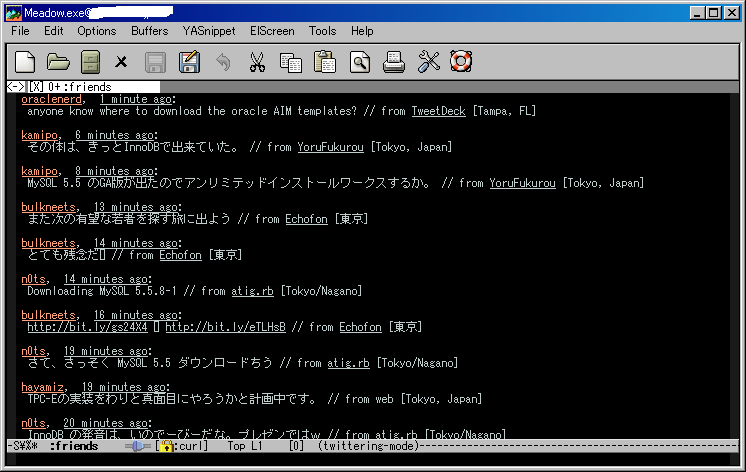This screenshot has width=746, height=472.
Task: Copy using the two pages icon
Action: coord(291,62)
